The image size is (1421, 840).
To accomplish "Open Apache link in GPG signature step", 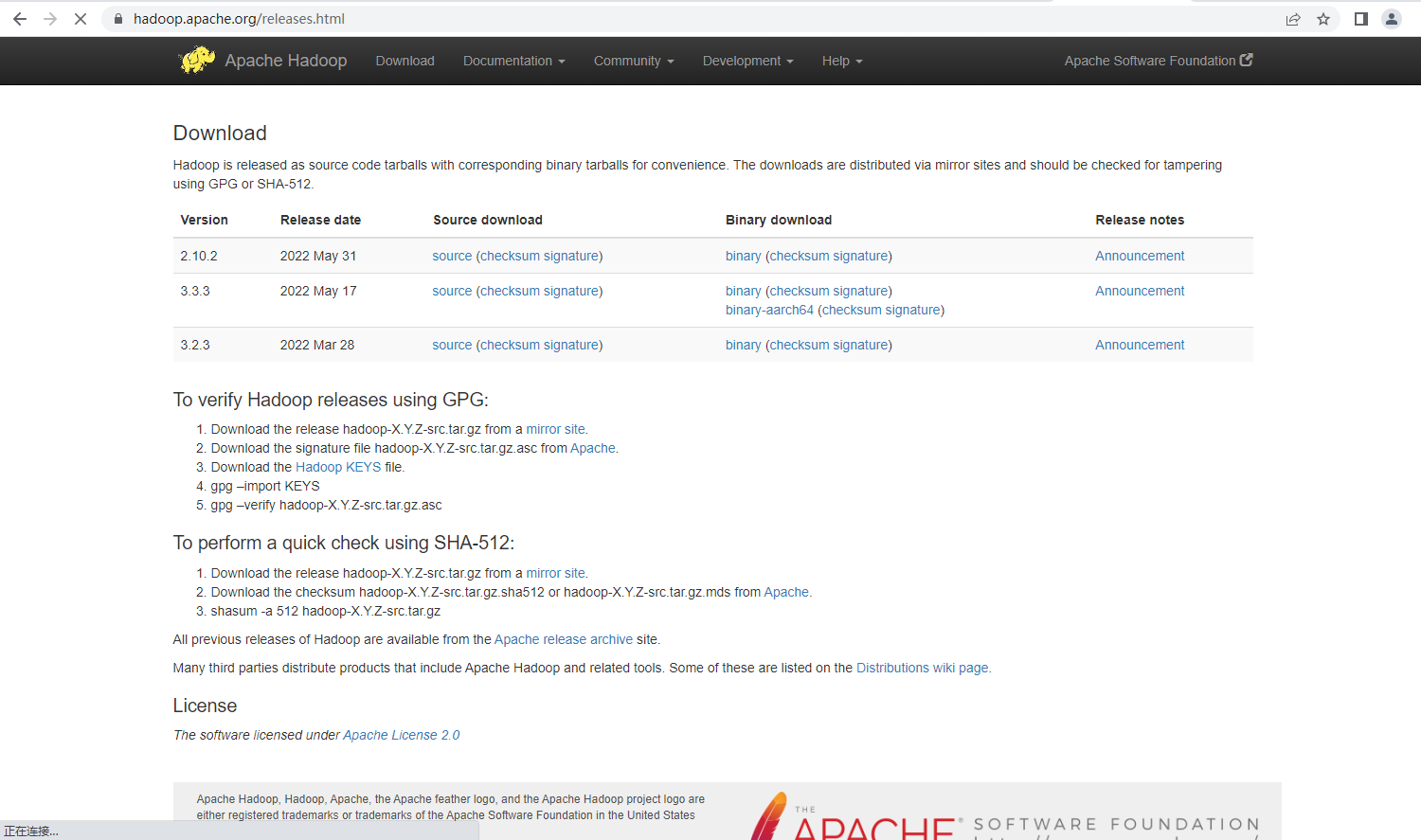I will (x=593, y=448).
